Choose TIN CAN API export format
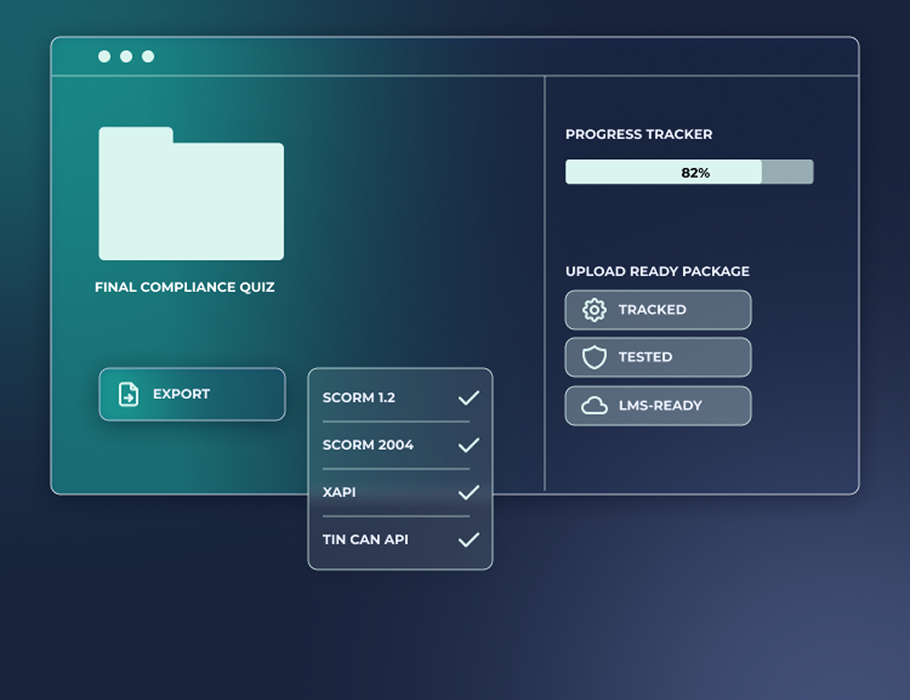The height and width of the screenshot is (700, 910). (x=365, y=540)
